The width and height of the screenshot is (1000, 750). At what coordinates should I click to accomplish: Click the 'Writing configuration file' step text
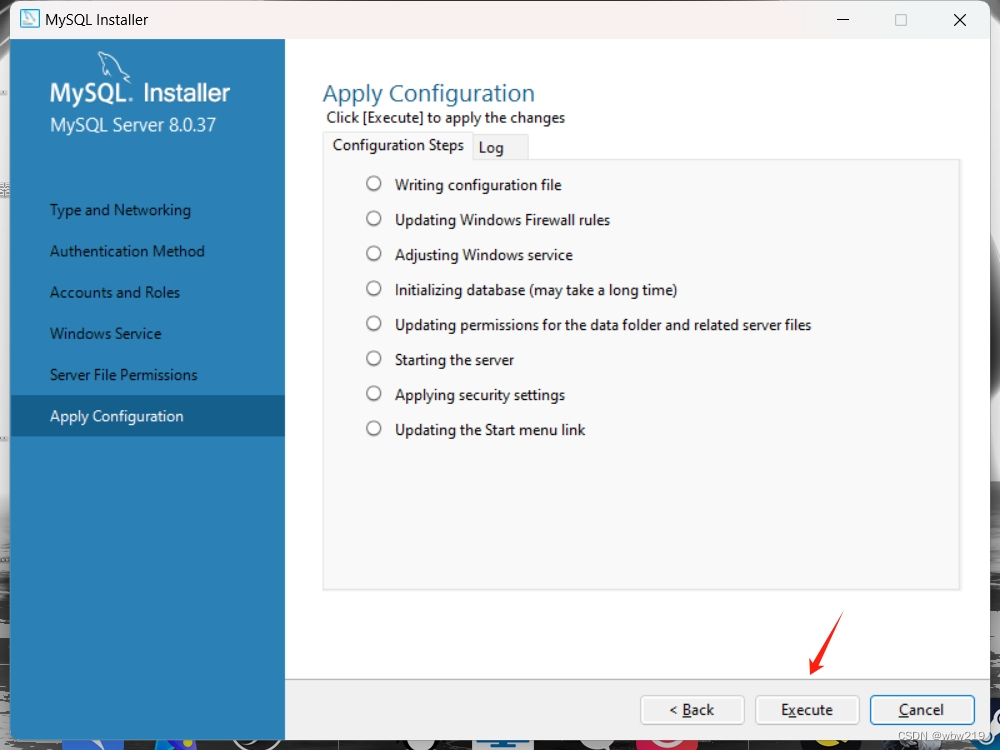click(x=478, y=185)
